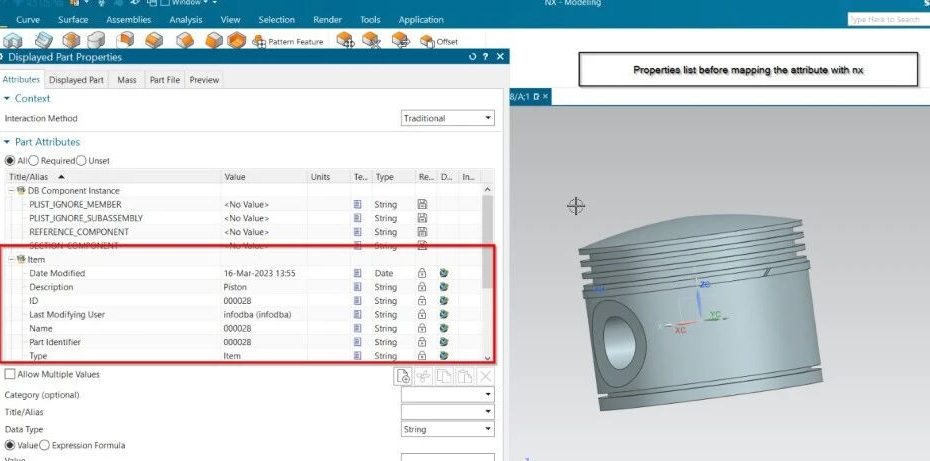
Task: Choose the Expression Formula radio option
Action: [44, 445]
